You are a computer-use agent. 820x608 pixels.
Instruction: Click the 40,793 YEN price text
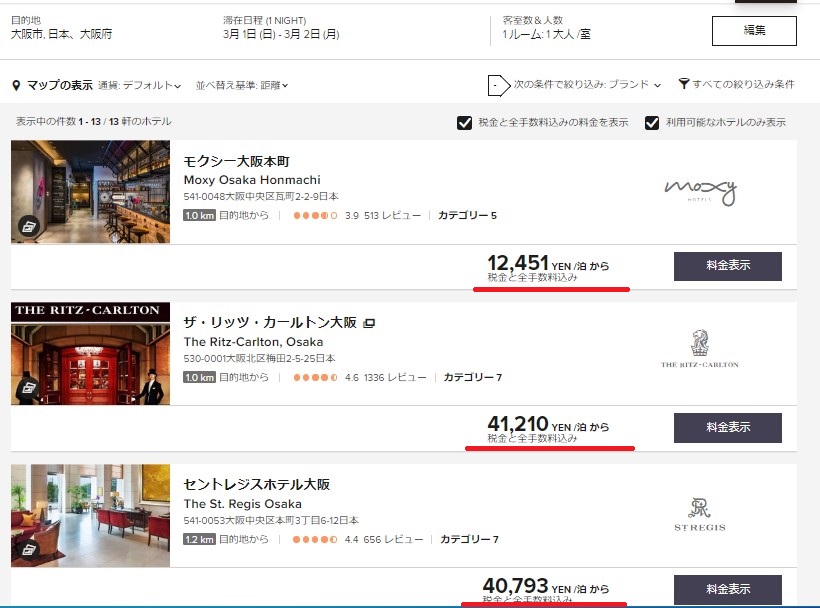point(546,586)
